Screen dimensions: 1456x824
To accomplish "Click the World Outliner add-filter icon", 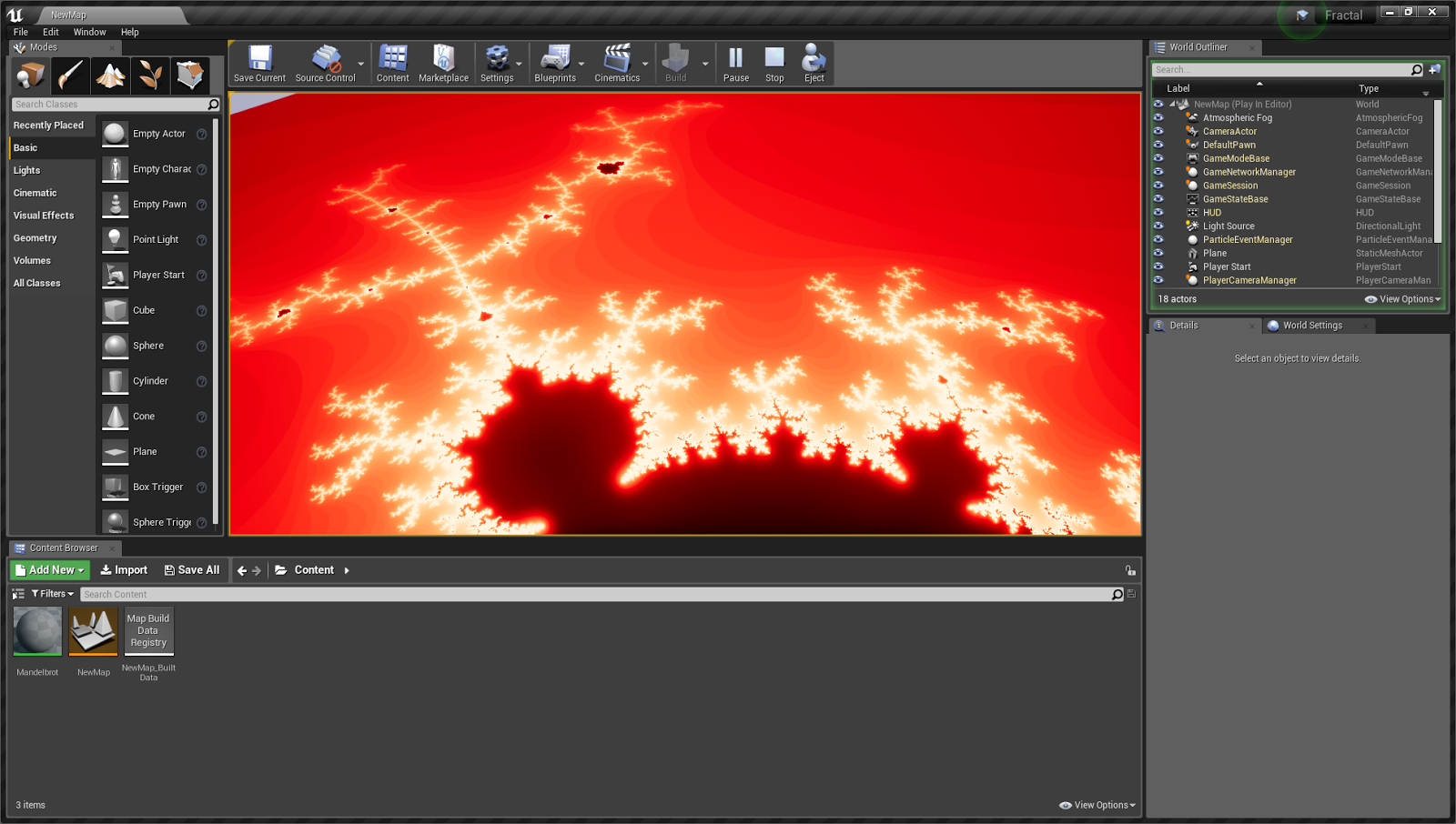I will 1435,70.
